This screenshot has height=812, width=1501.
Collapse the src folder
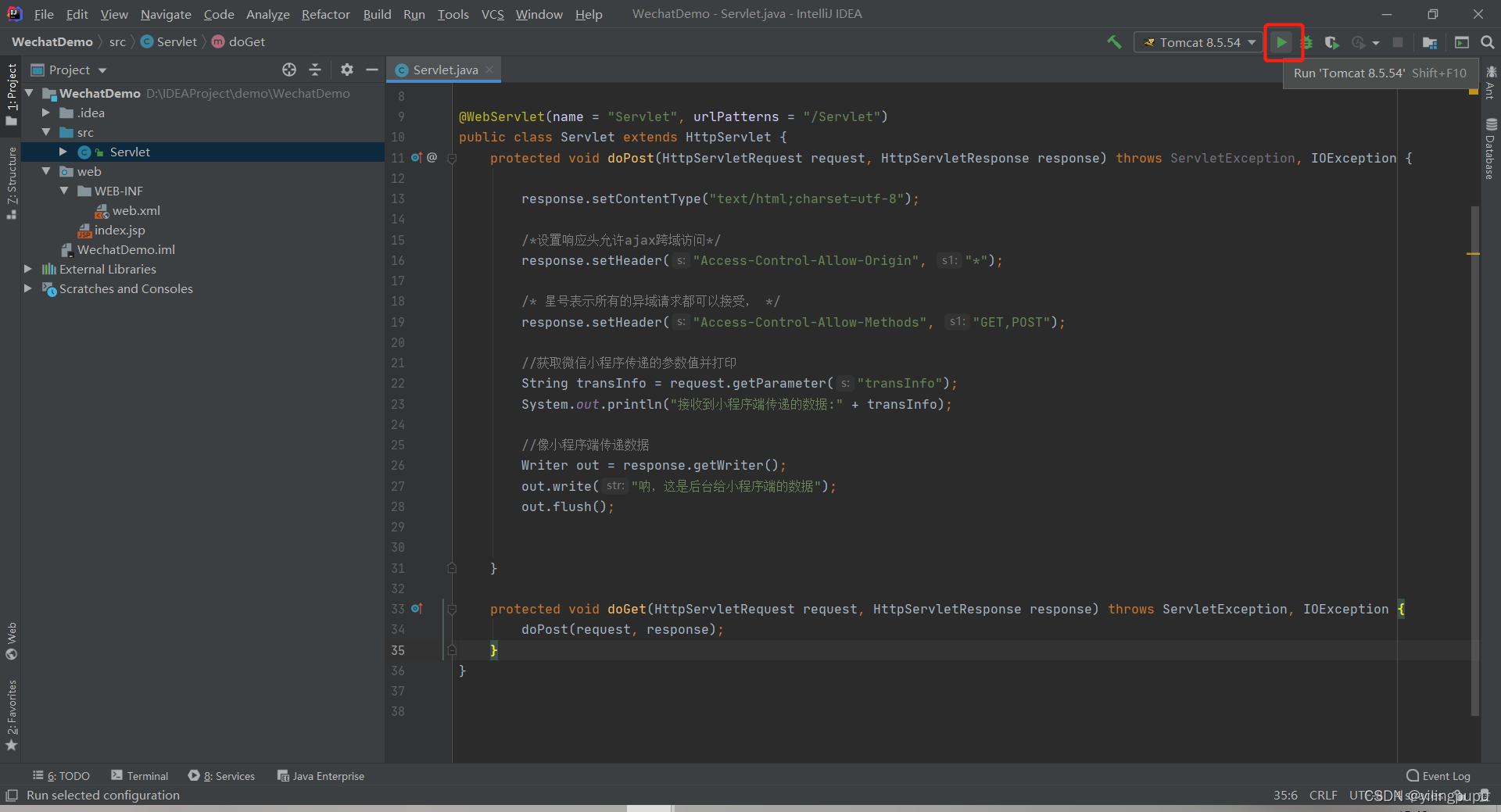tap(46, 132)
